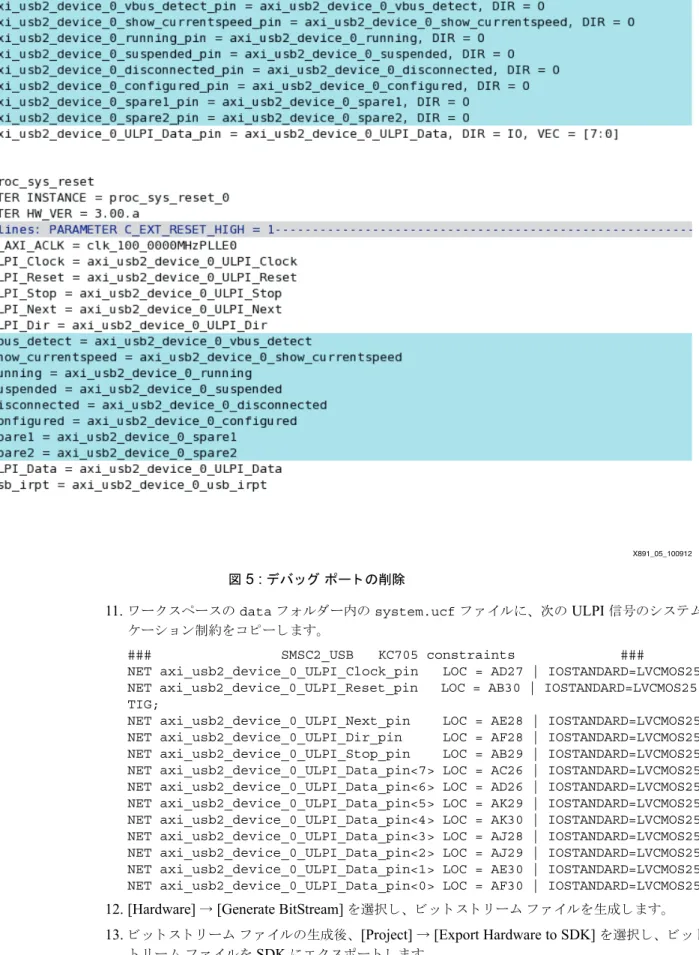Click step 12 about Generate BitStream
The width and height of the screenshot is (699, 955).
click(388, 909)
